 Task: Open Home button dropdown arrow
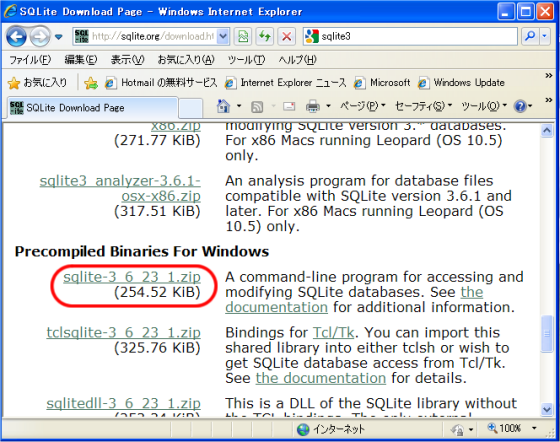tap(239, 106)
